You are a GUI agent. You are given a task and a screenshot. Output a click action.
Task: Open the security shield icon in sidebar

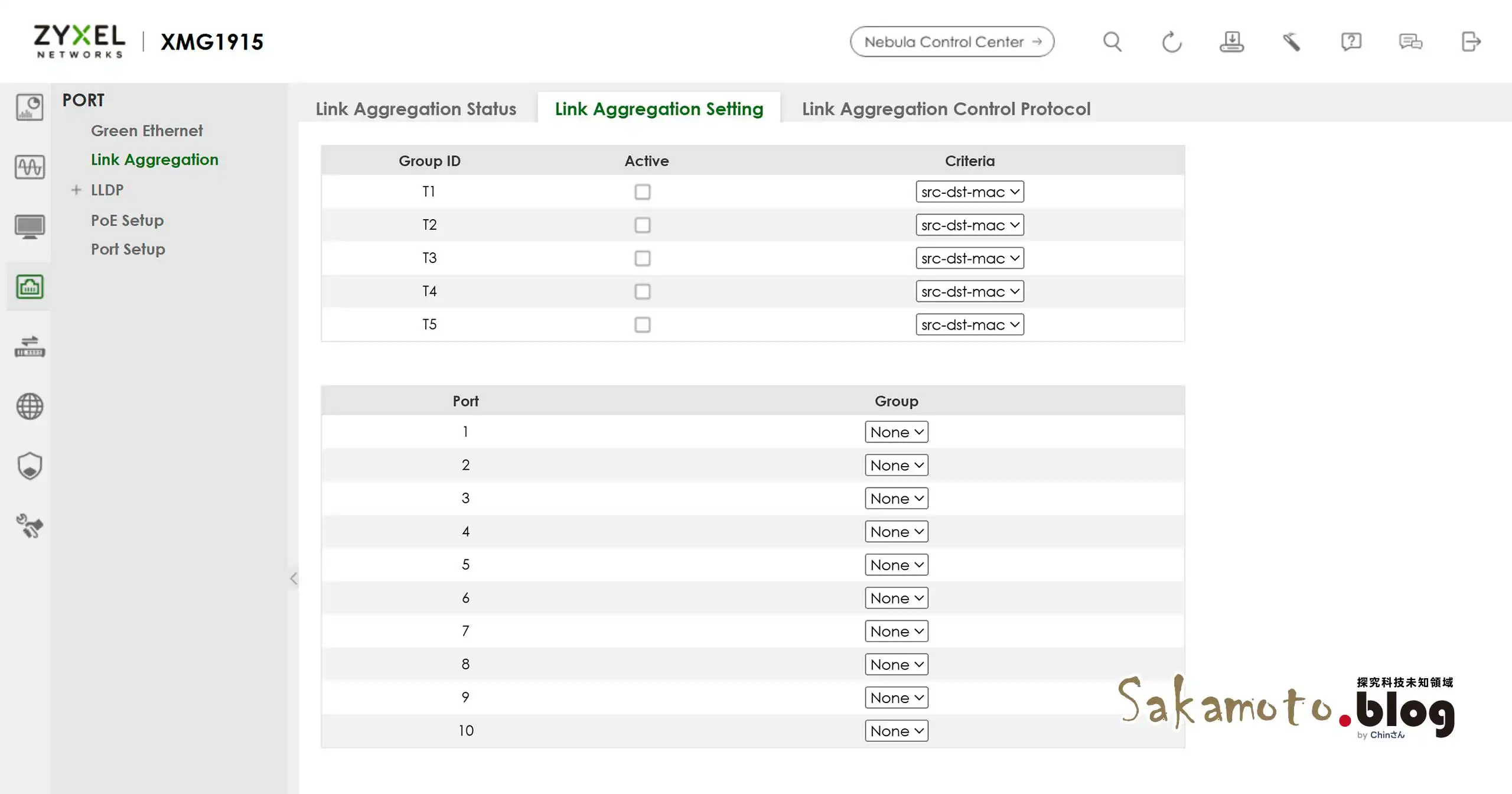pyautogui.click(x=30, y=466)
